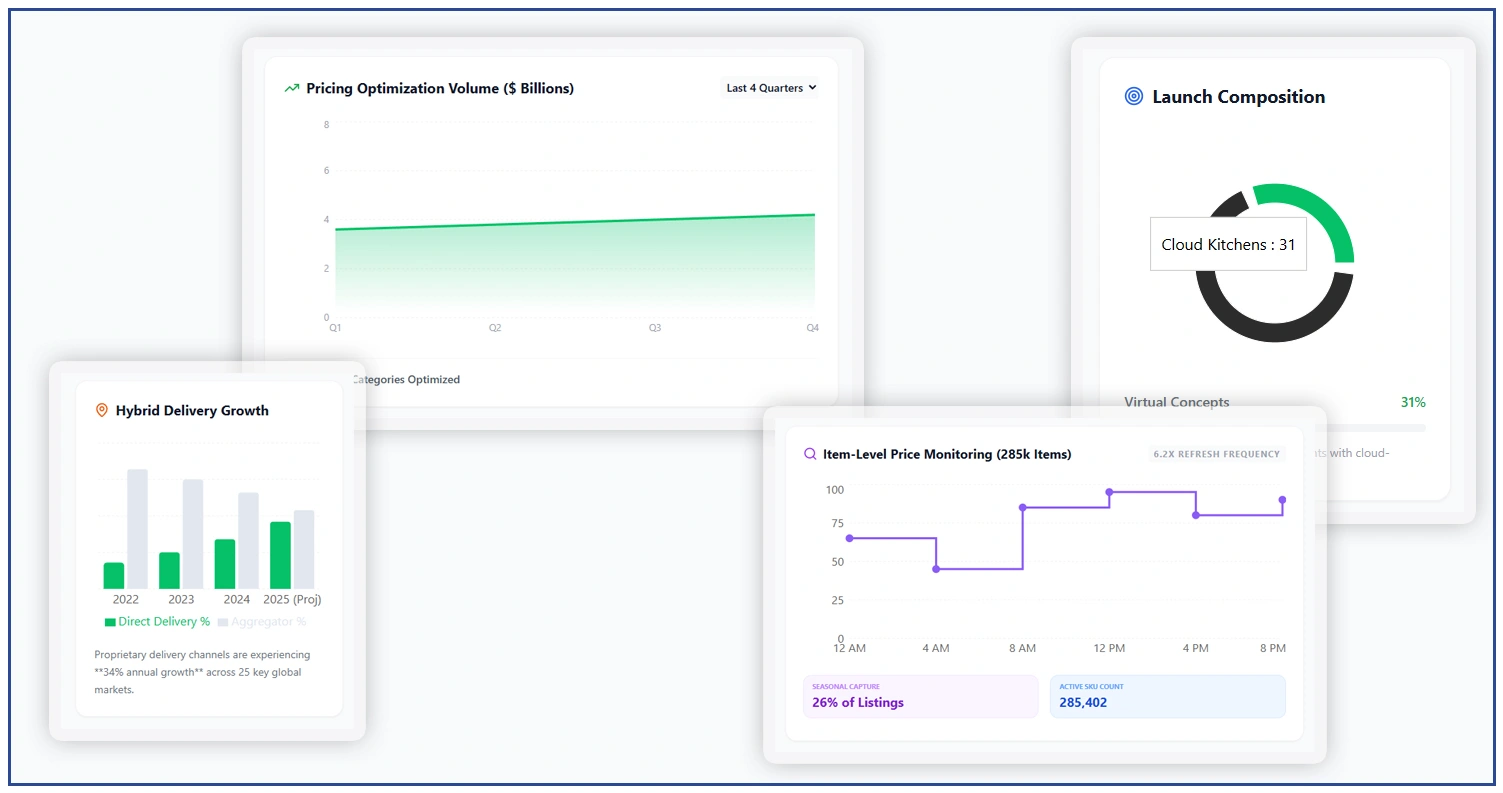Click the green Direct Delivery legend square

pyautogui.click(x=110, y=621)
